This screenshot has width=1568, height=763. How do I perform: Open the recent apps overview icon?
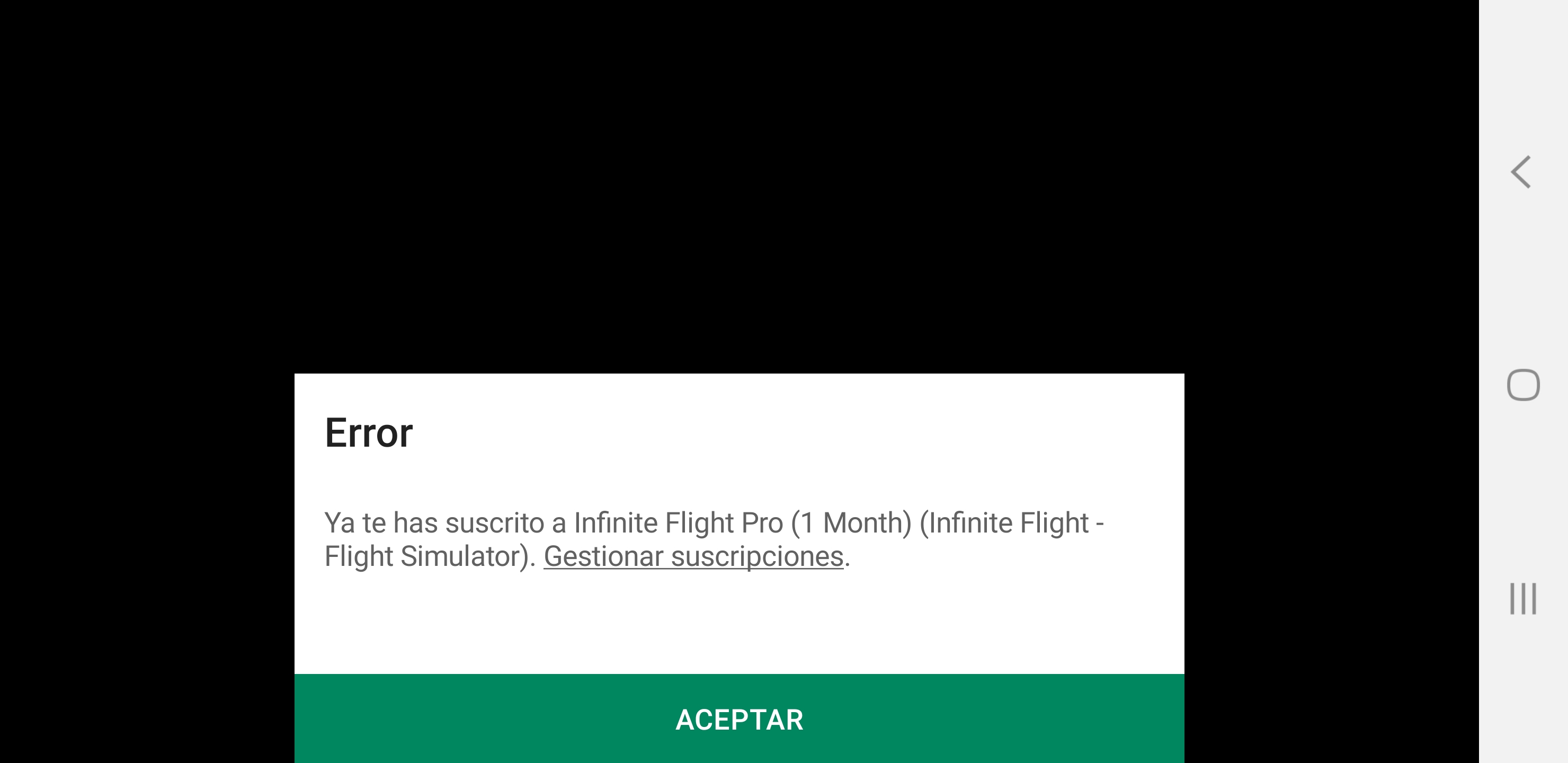(x=1523, y=599)
